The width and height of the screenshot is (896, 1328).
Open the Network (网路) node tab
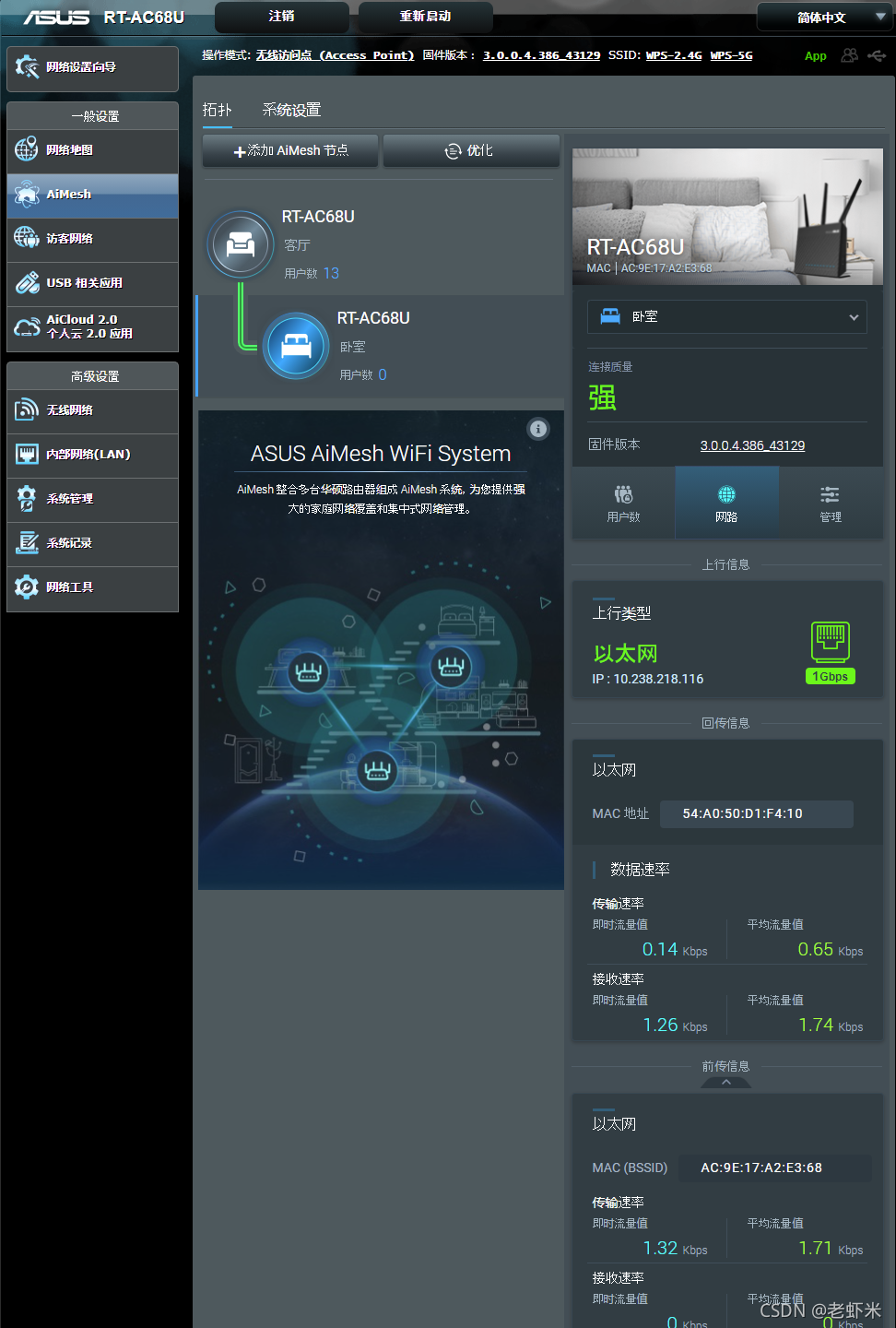tap(727, 503)
